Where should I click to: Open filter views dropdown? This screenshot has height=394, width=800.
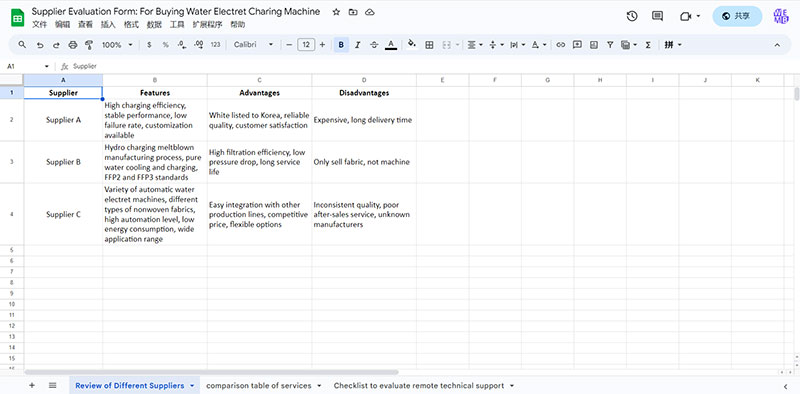(629, 45)
